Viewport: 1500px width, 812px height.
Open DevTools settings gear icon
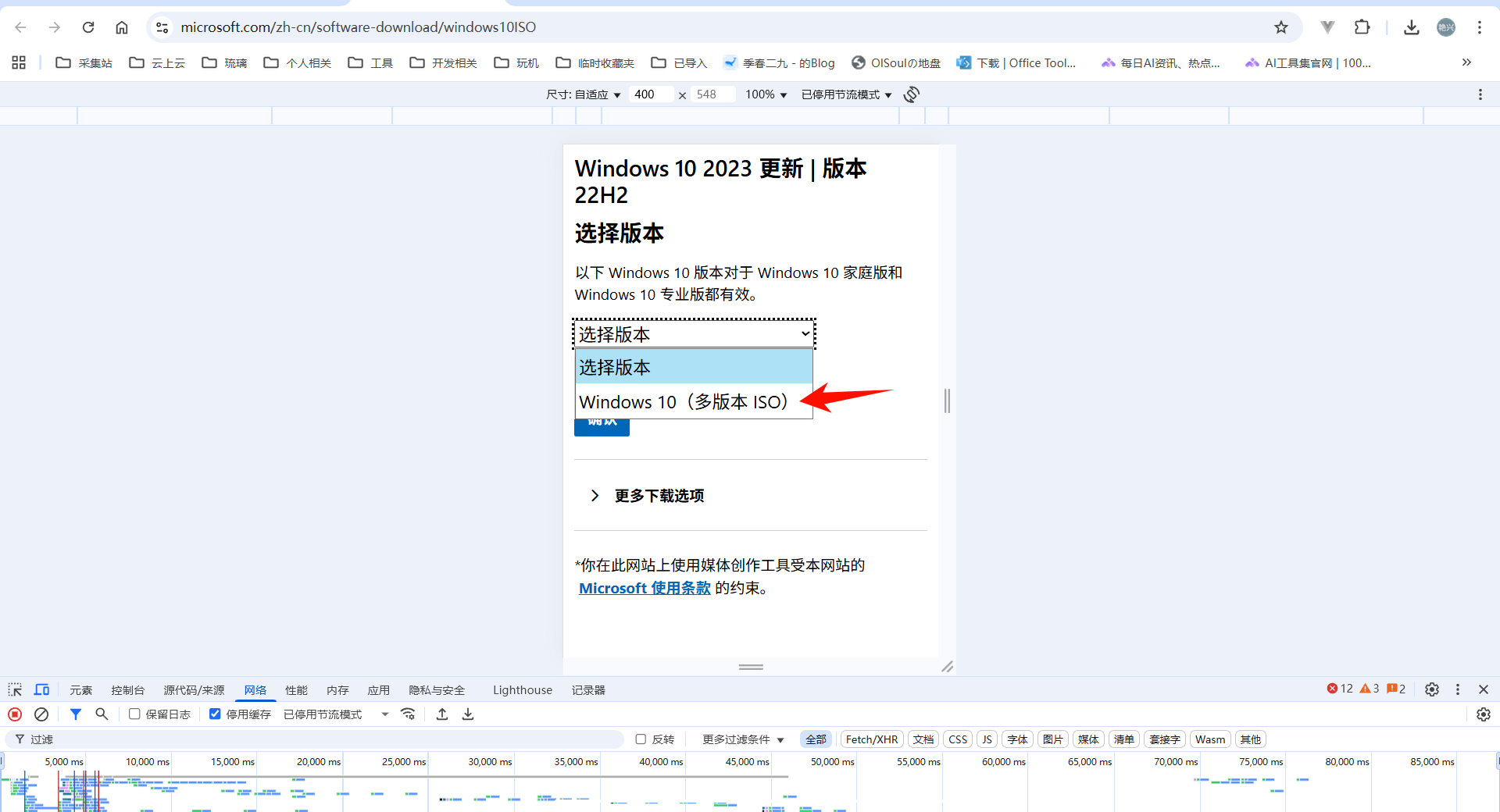pos(1431,689)
